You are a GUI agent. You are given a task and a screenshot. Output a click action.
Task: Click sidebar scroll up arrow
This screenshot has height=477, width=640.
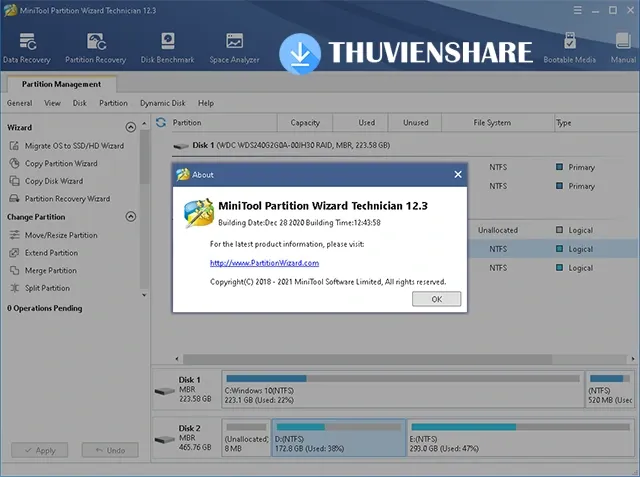144,123
